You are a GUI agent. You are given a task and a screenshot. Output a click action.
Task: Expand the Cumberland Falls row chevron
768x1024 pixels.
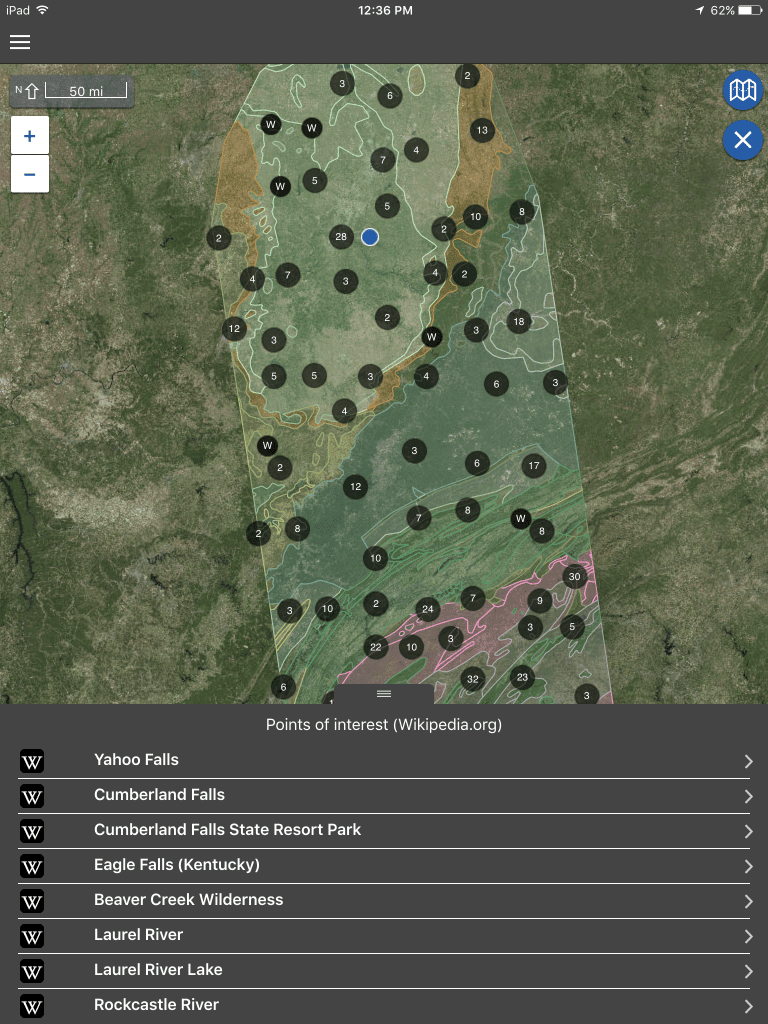click(x=748, y=796)
